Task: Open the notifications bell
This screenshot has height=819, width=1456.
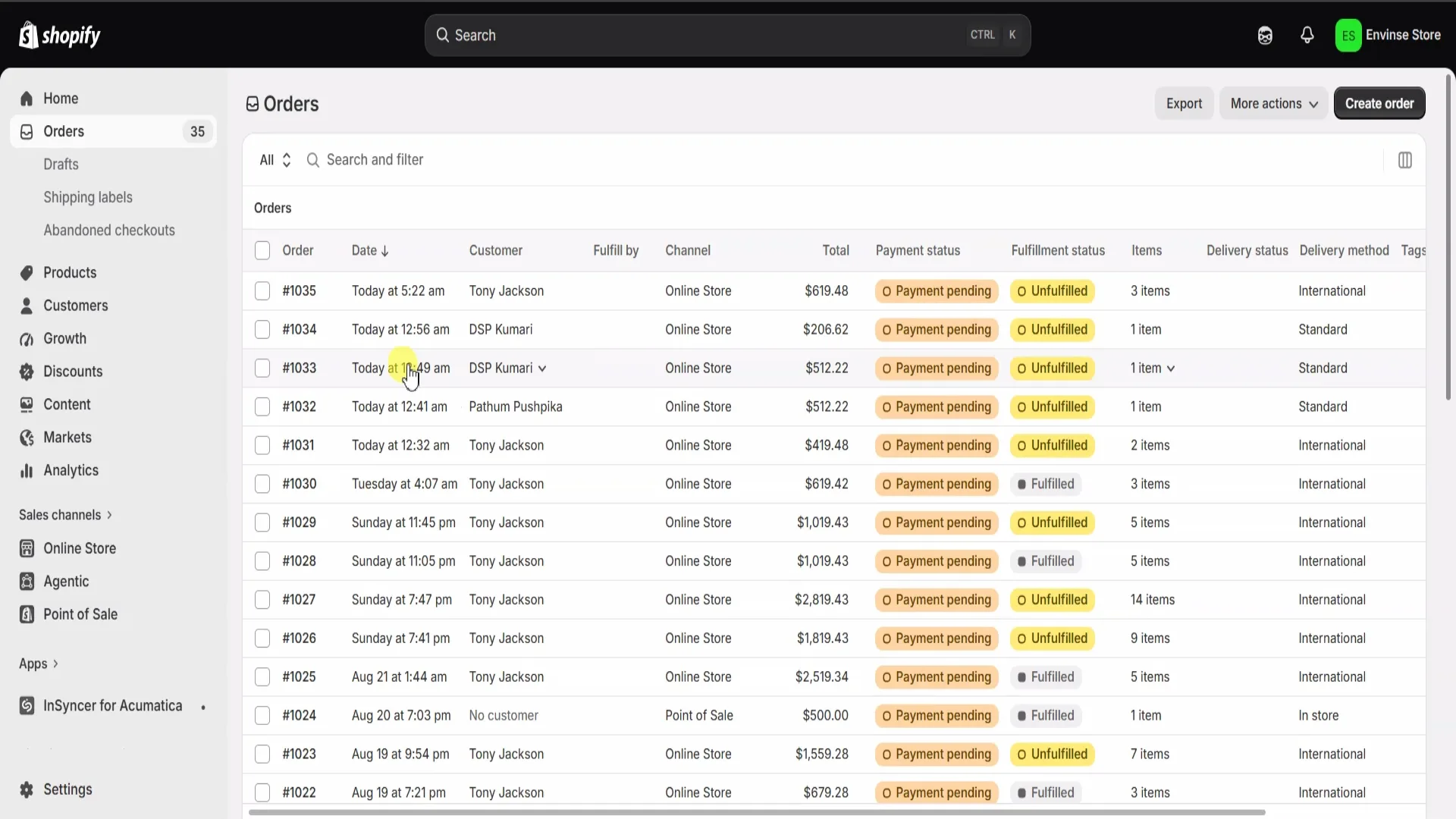Action: pos(1307,35)
